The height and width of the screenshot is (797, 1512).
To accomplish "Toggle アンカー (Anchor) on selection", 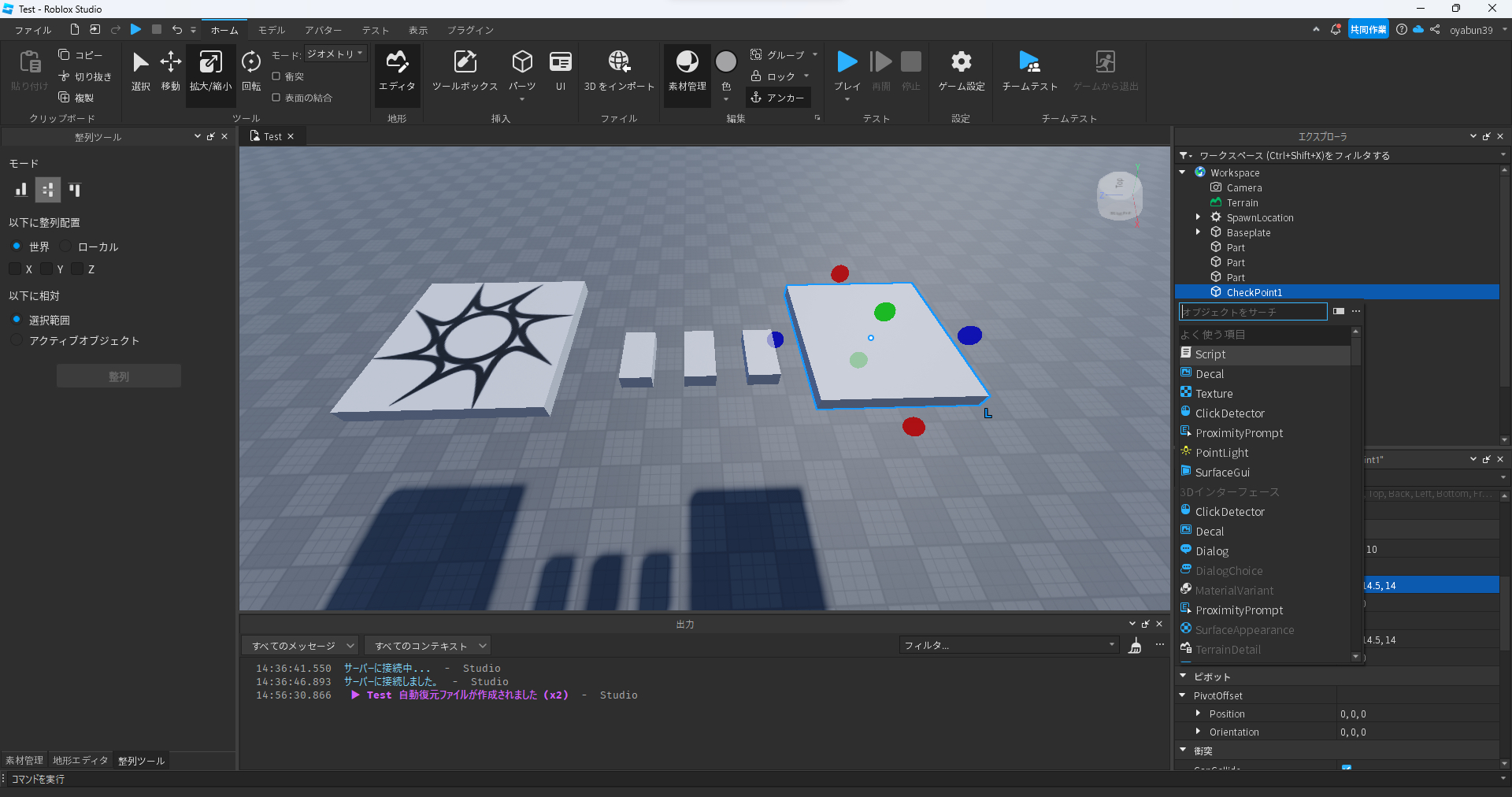I will tap(777, 98).
